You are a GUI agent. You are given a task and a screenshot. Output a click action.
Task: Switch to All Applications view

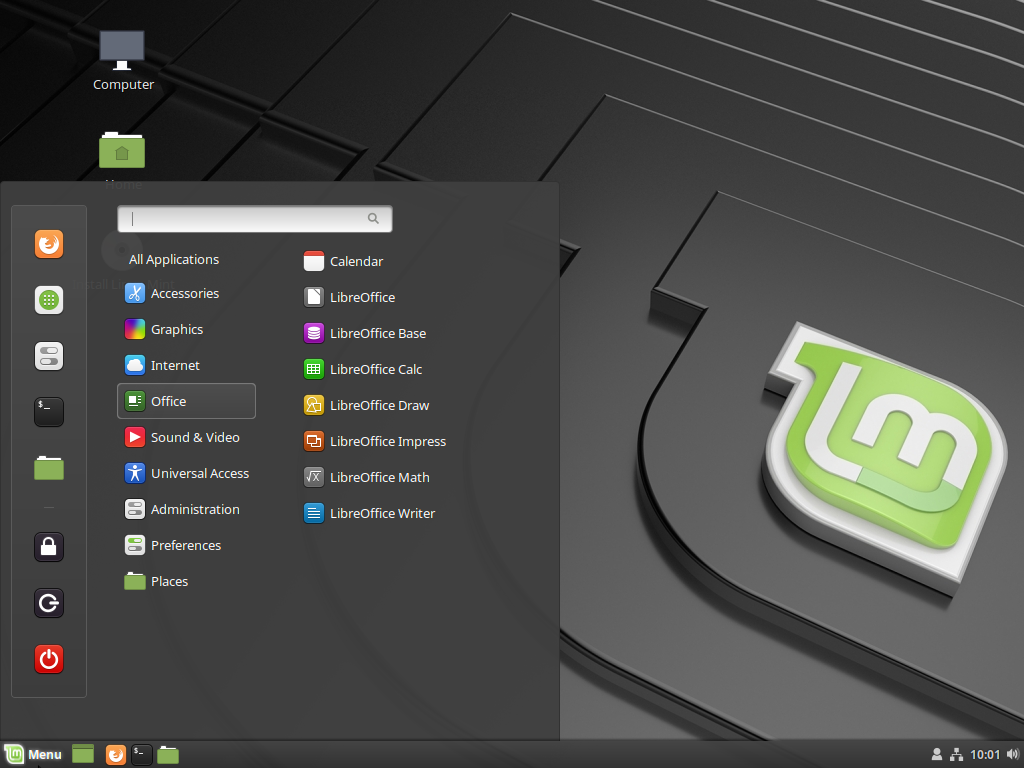click(x=174, y=259)
